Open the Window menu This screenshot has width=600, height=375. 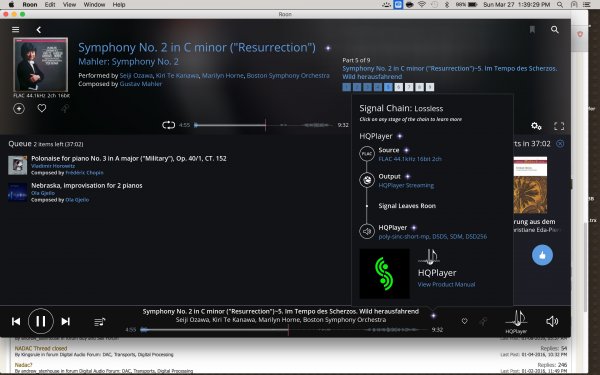point(94,5)
